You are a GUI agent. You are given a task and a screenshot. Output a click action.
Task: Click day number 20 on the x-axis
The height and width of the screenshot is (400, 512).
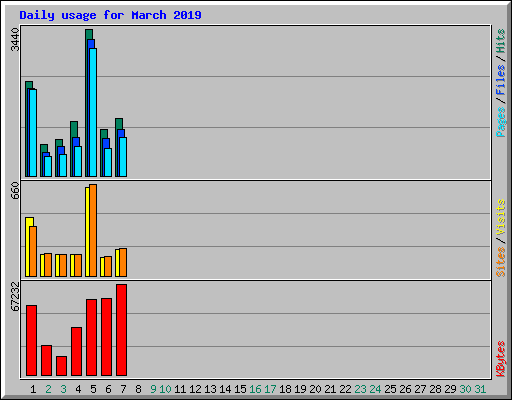point(315,389)
